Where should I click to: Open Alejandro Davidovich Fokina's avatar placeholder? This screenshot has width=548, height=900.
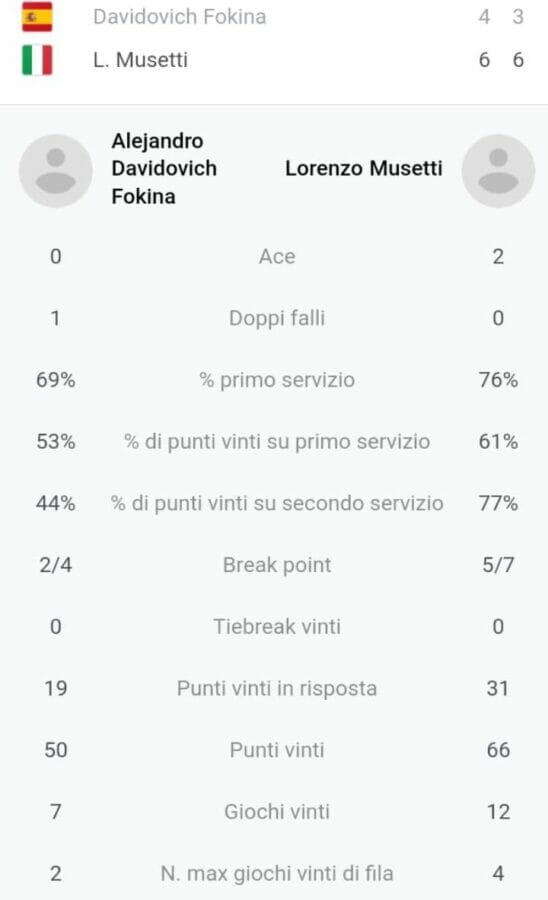click(56, 170)
